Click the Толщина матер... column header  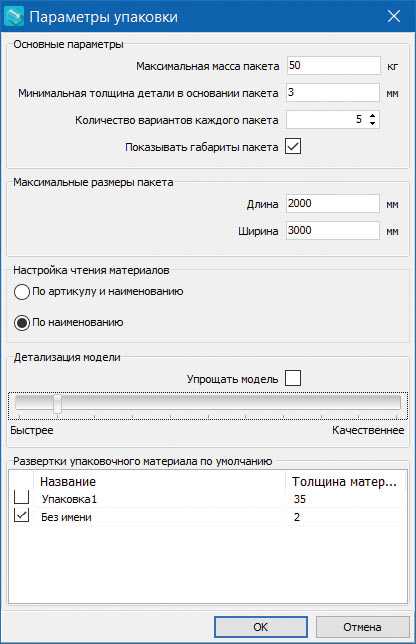pyautogui.click(x=346, y=481)
